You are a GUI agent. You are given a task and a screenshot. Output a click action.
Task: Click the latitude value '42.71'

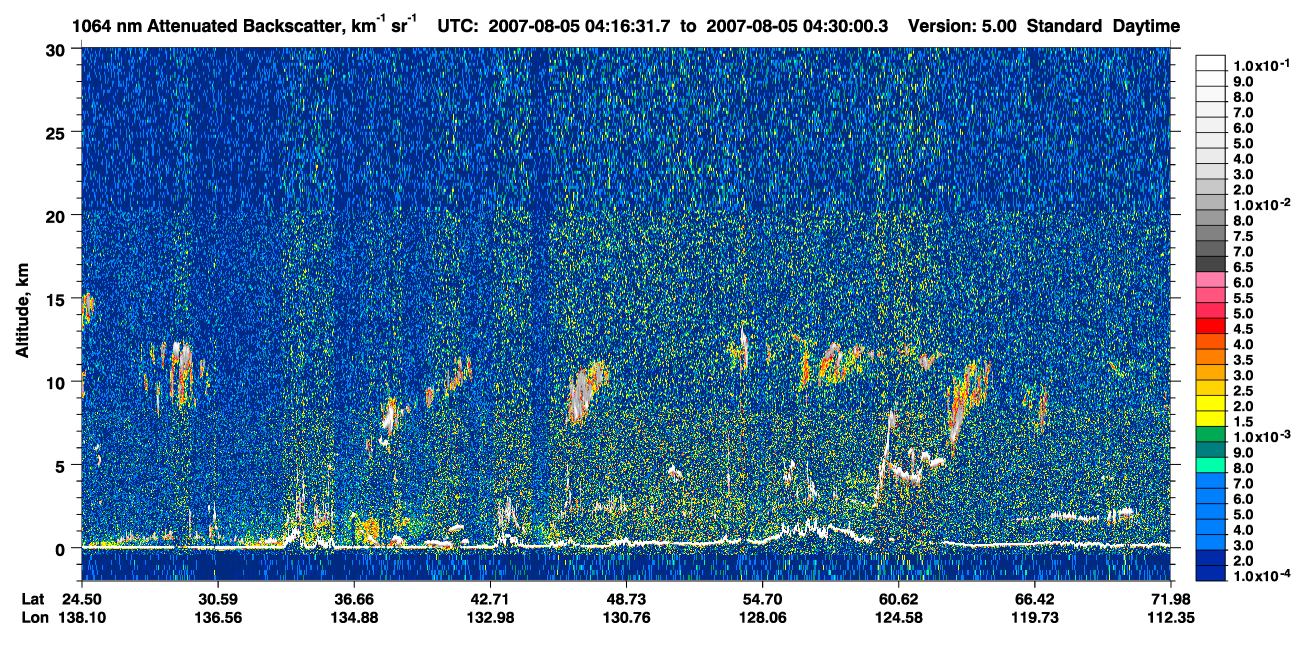(490, 599)
